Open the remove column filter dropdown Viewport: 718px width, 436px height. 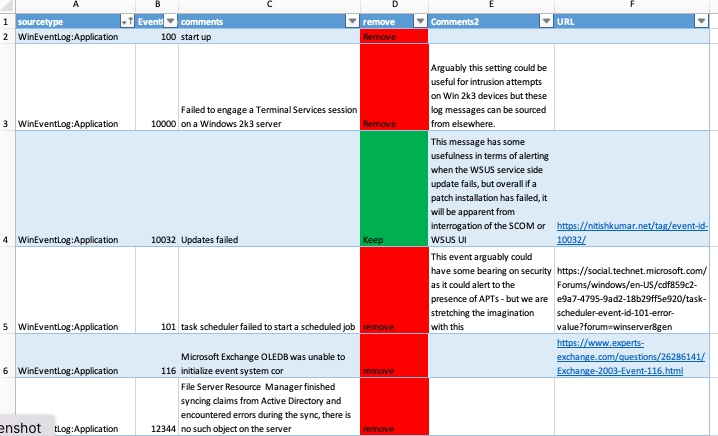420,21
